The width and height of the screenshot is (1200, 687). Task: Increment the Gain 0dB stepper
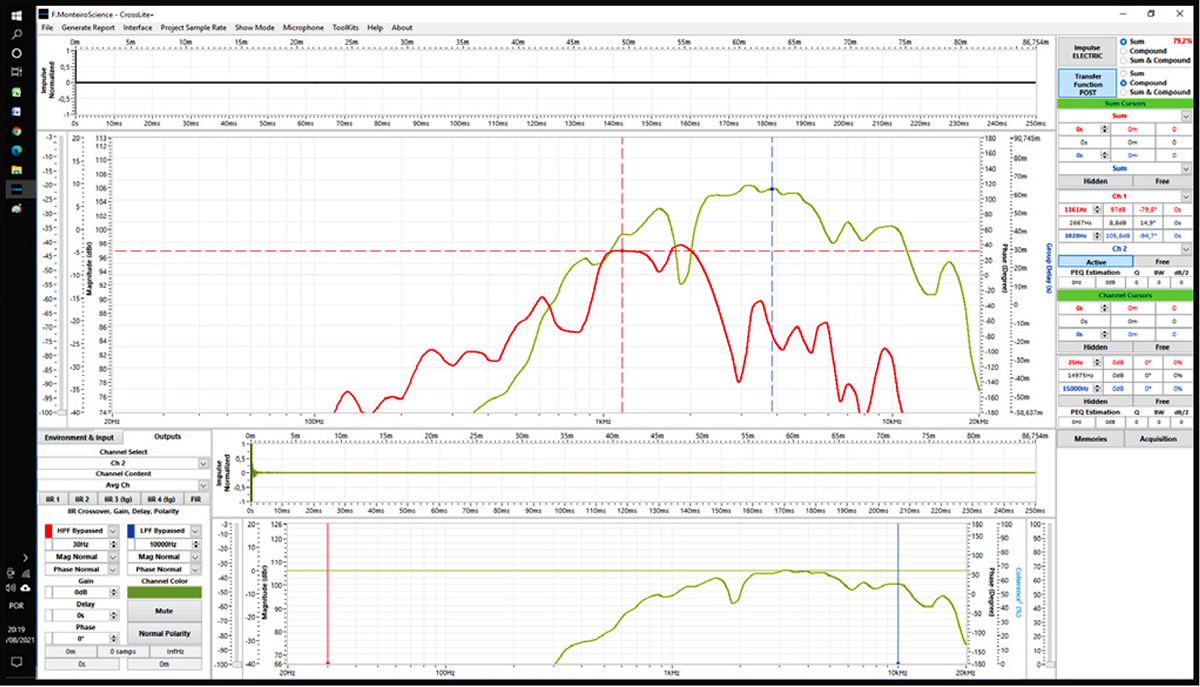click(114, 589)
